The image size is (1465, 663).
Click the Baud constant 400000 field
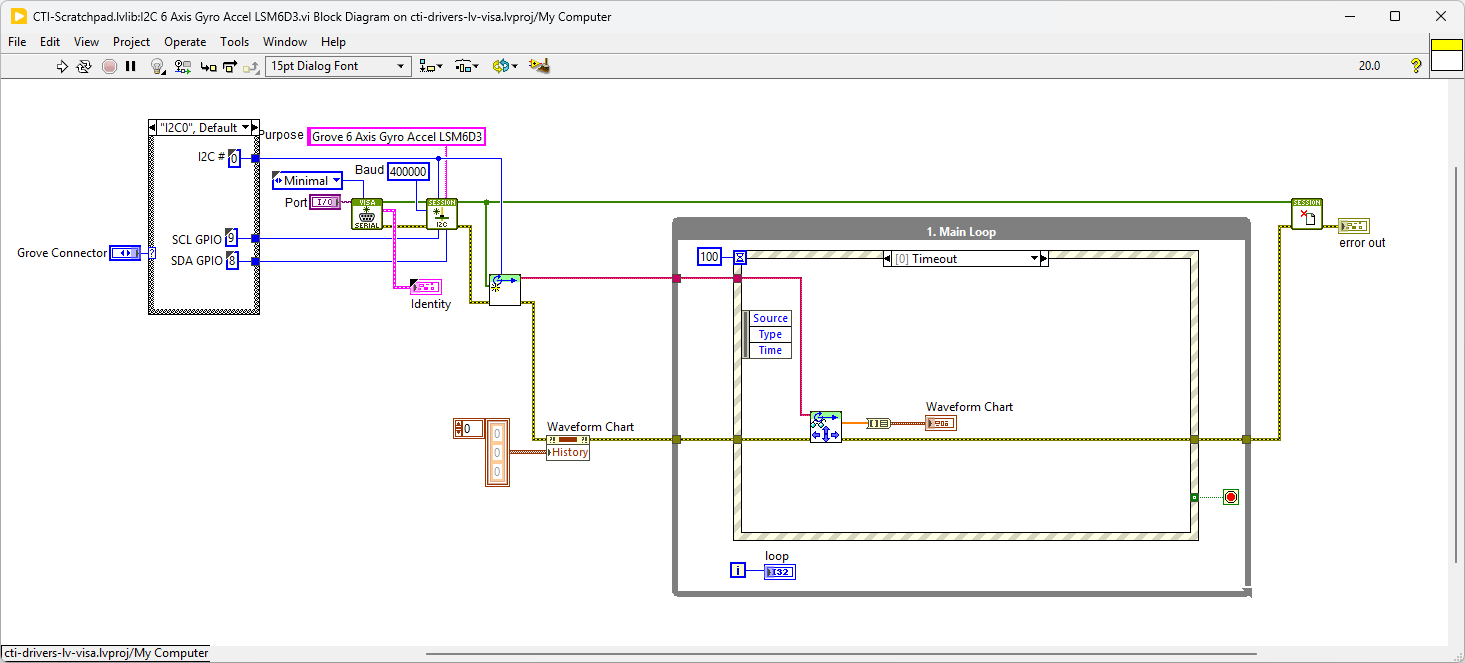[408, 171]
